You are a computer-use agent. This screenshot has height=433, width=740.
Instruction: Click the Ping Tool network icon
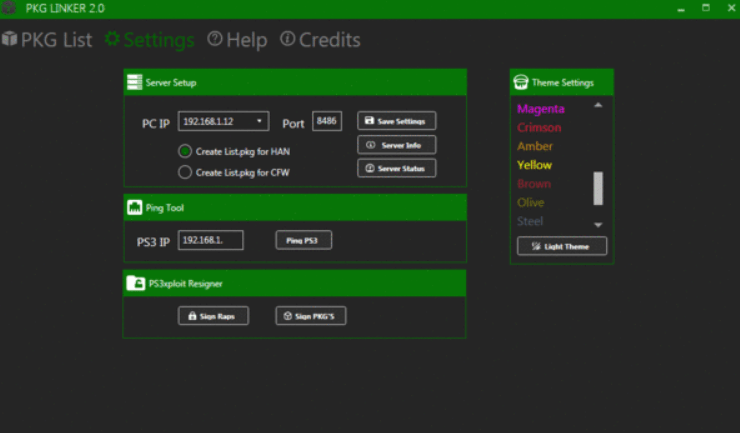tap(135, 207)
